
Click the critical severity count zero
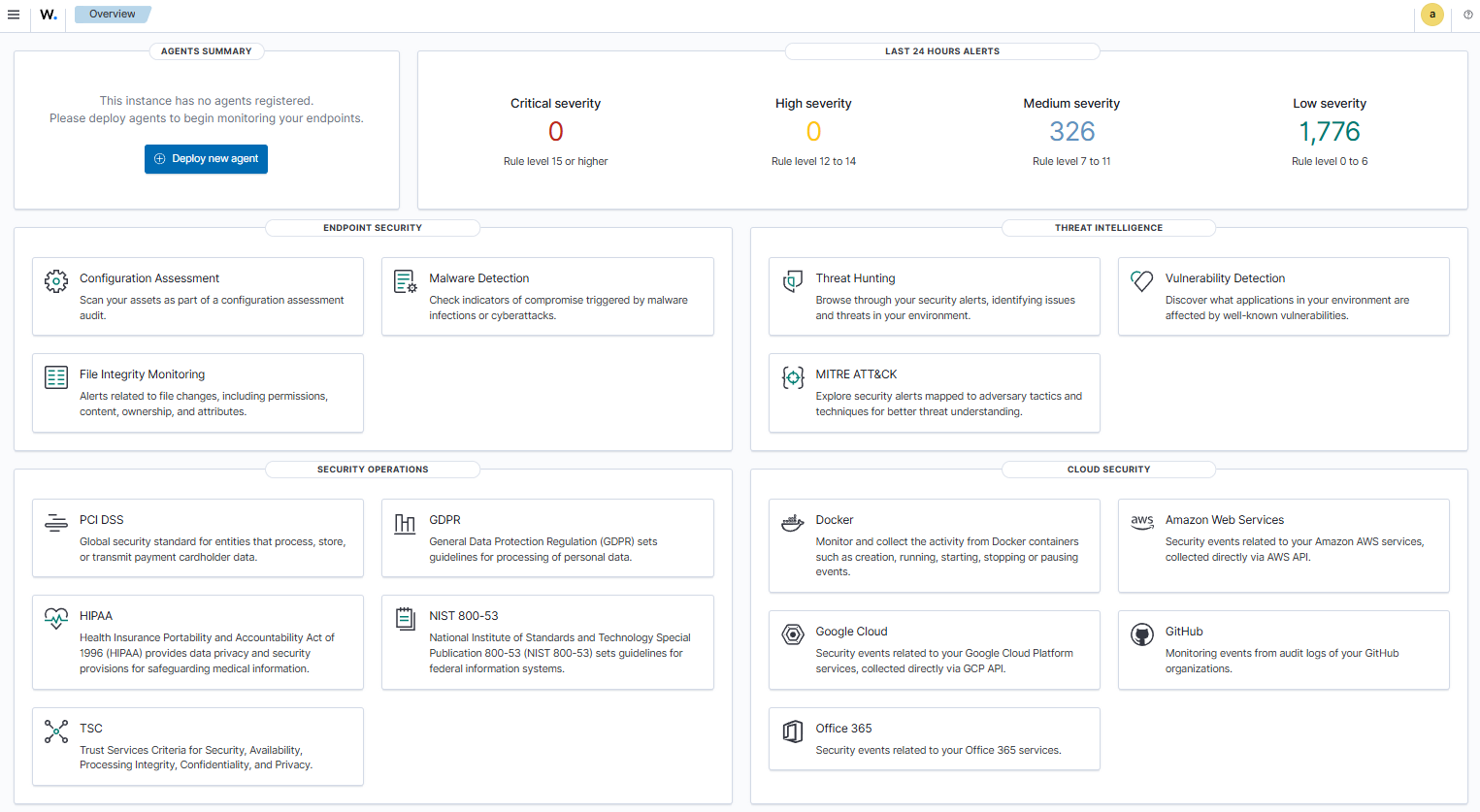(555, 132)
